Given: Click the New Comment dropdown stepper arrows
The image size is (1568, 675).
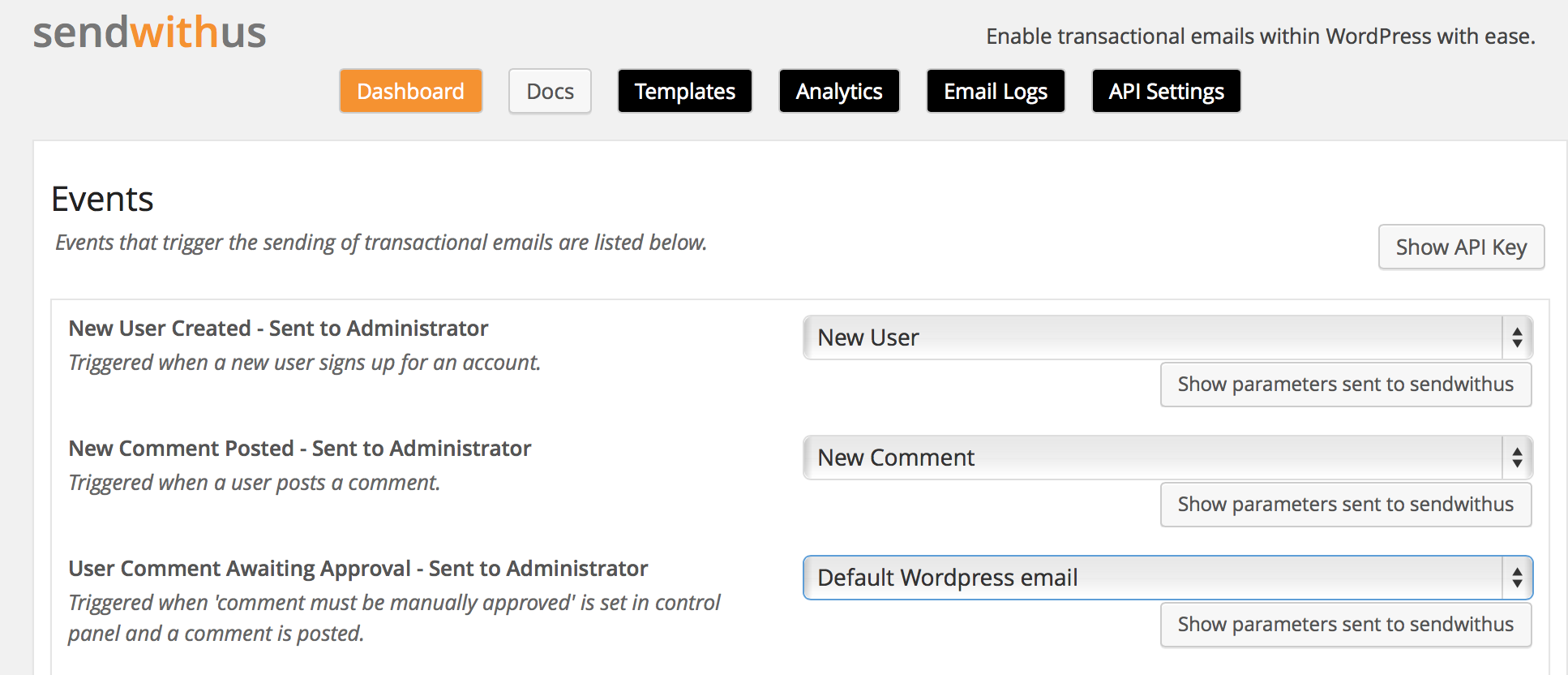Looking at the screenshot, I should click(x=1517, y=458).
